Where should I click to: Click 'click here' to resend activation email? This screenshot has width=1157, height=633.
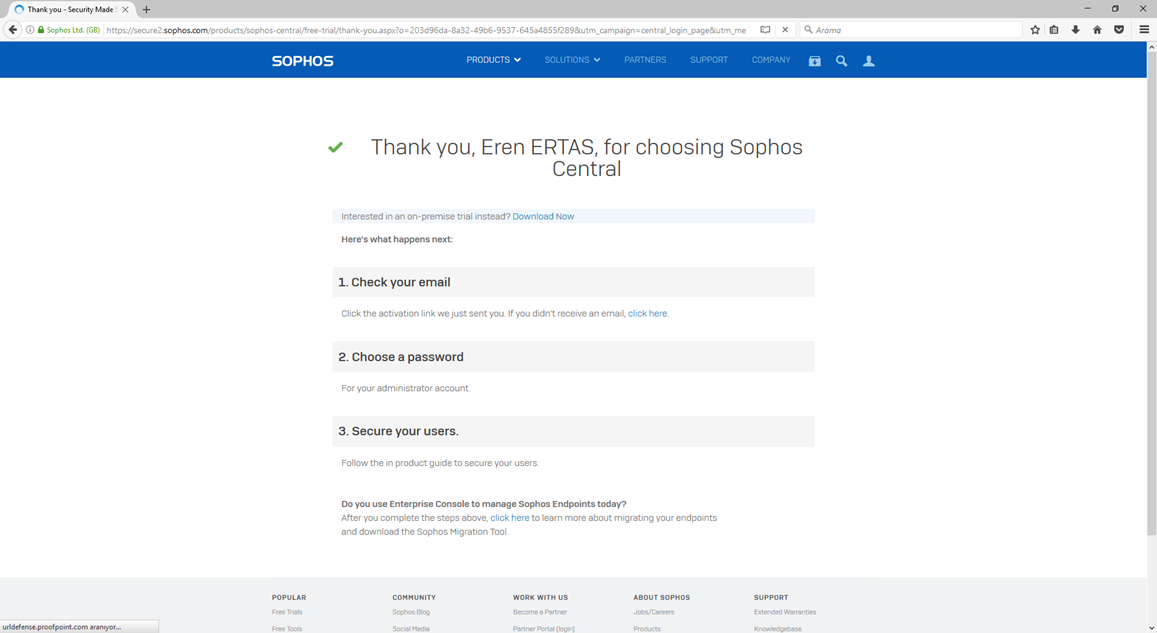[x=647, y=314]
